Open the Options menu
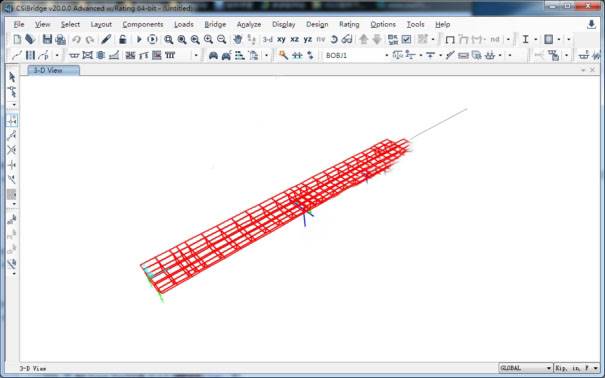 click(383, 24)
